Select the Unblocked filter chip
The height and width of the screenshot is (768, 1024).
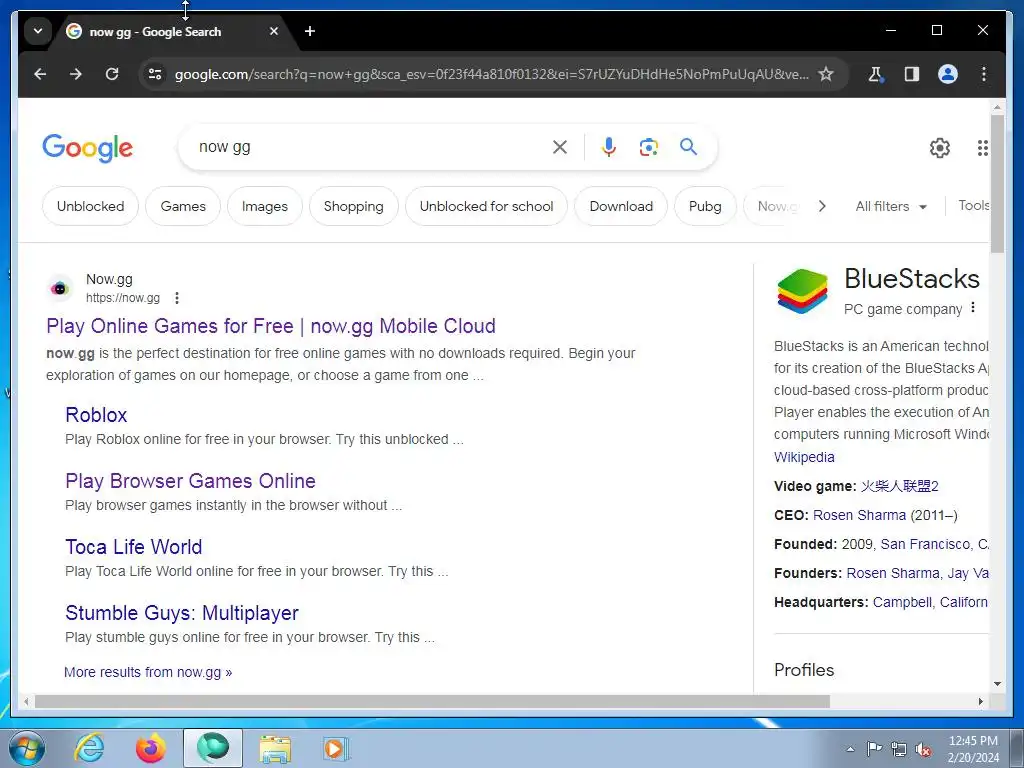[90, 206]
